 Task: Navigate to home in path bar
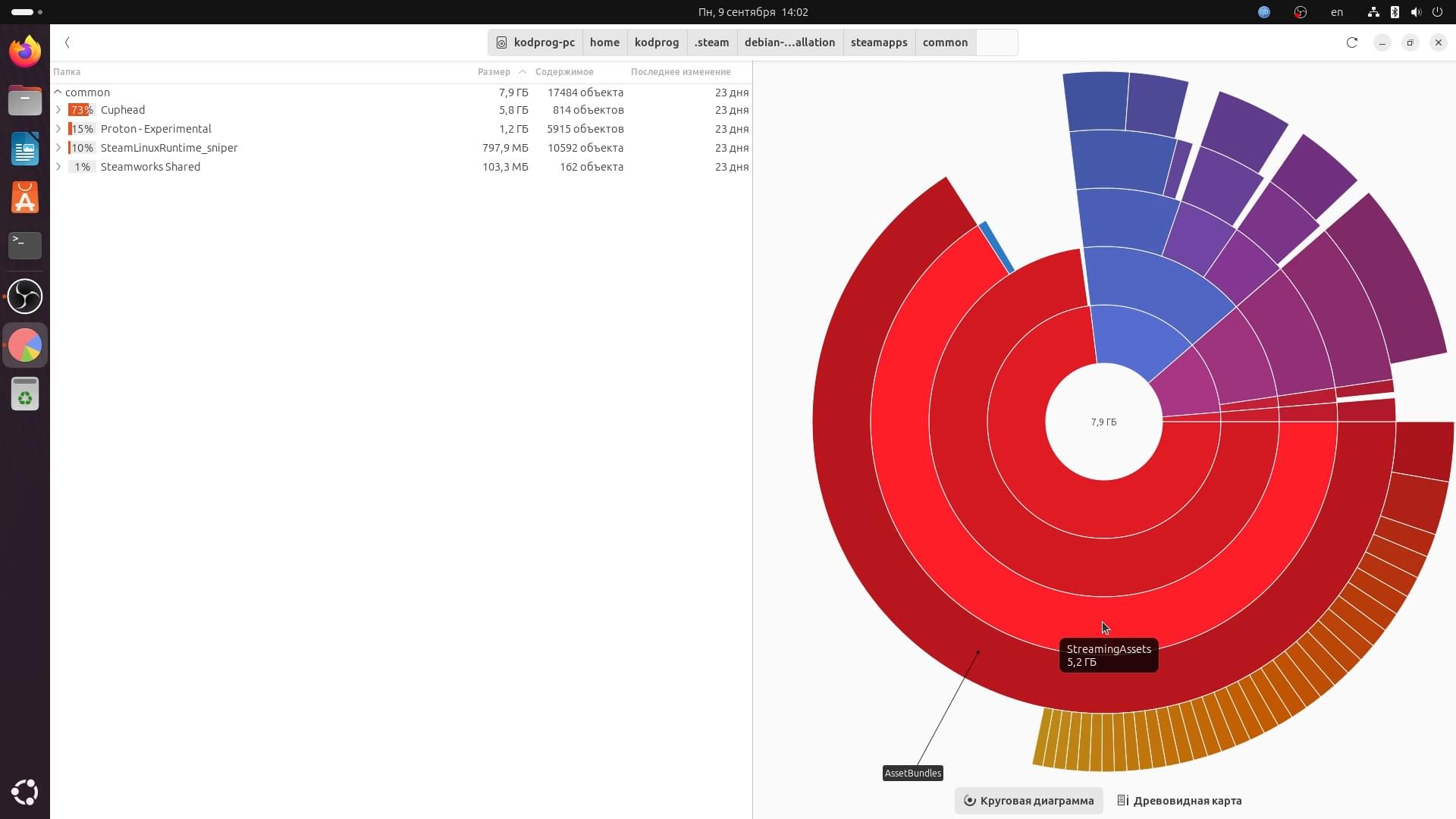pyautogui.click(x=604, y=42)
